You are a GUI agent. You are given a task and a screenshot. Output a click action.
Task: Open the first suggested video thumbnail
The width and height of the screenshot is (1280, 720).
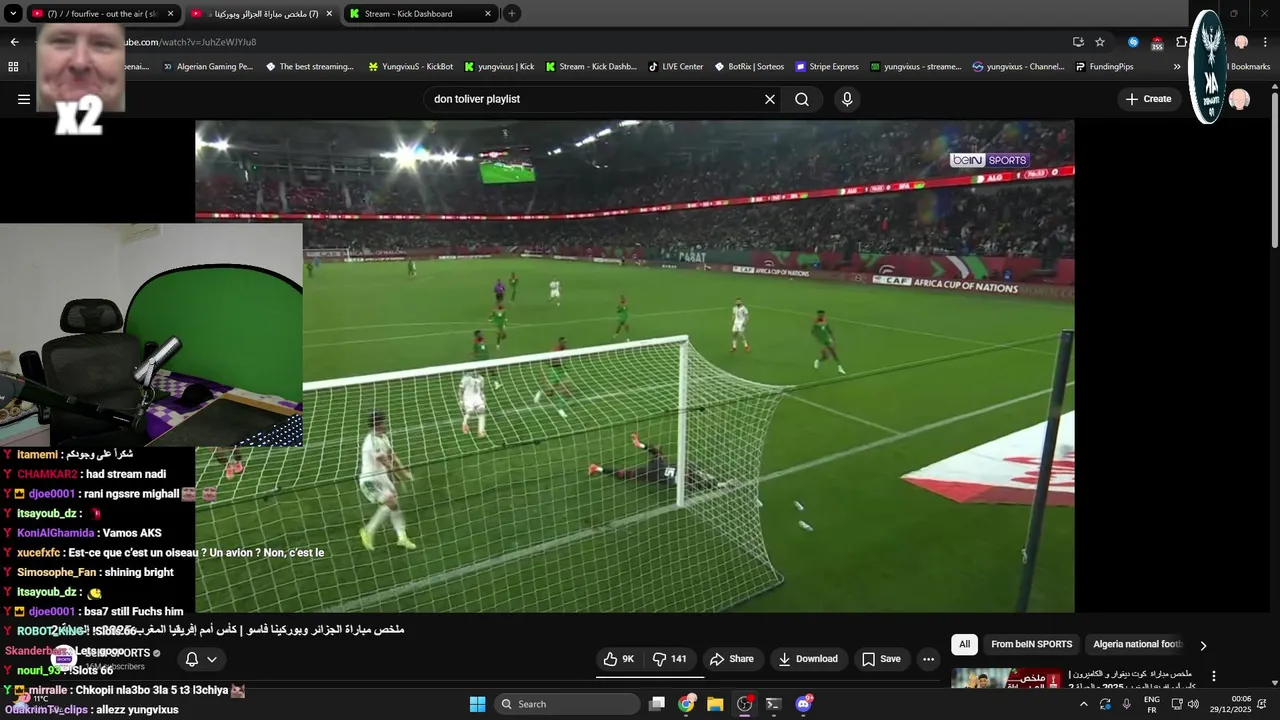(x=1006, y=678)
